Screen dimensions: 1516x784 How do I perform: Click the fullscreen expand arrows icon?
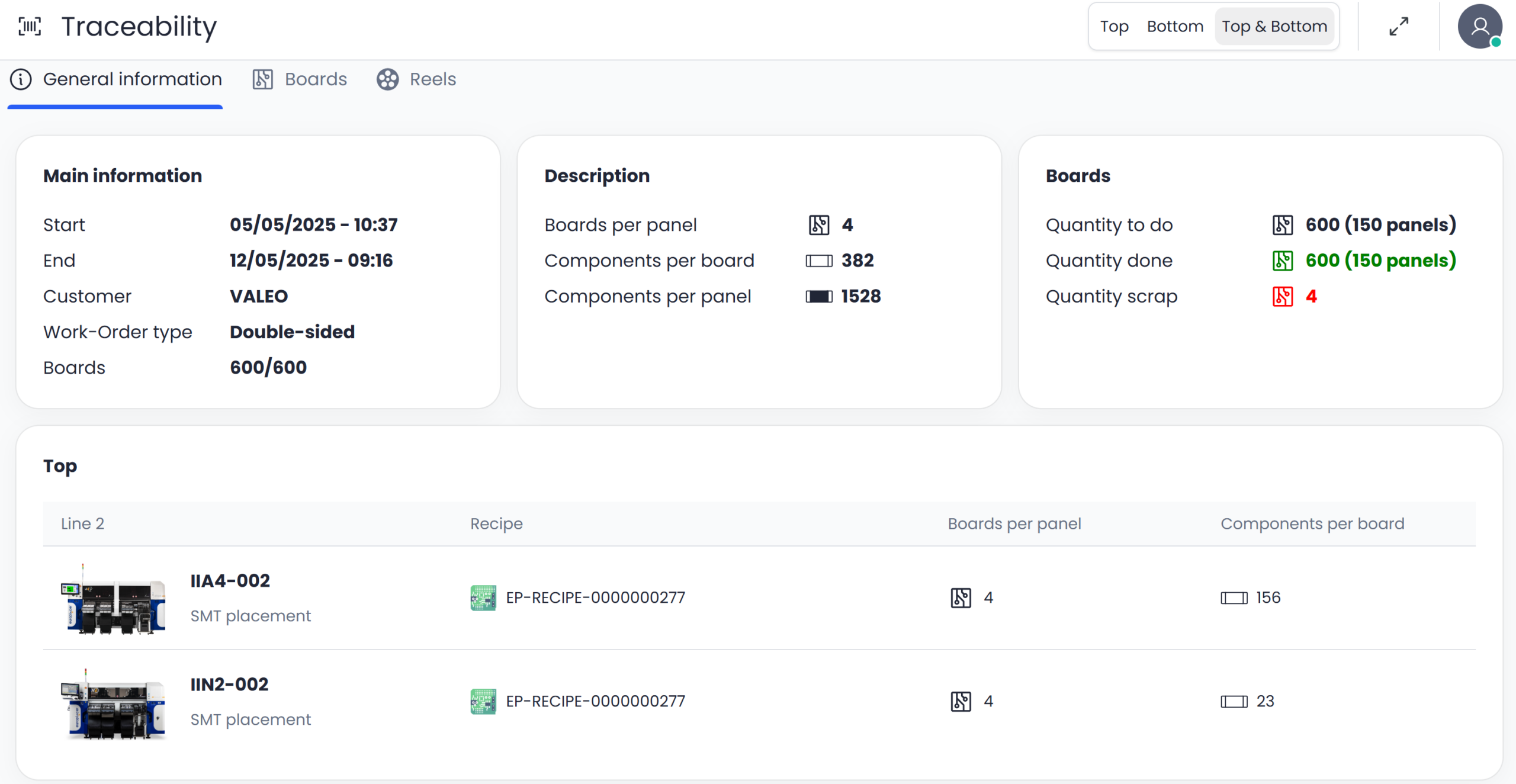[1399, 27]
